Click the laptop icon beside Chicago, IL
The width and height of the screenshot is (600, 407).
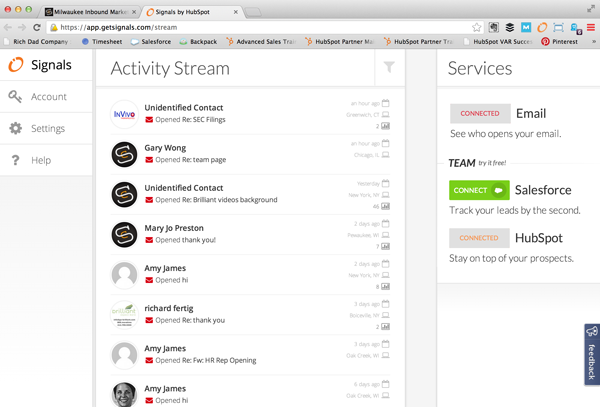click(x=386, y=155)
